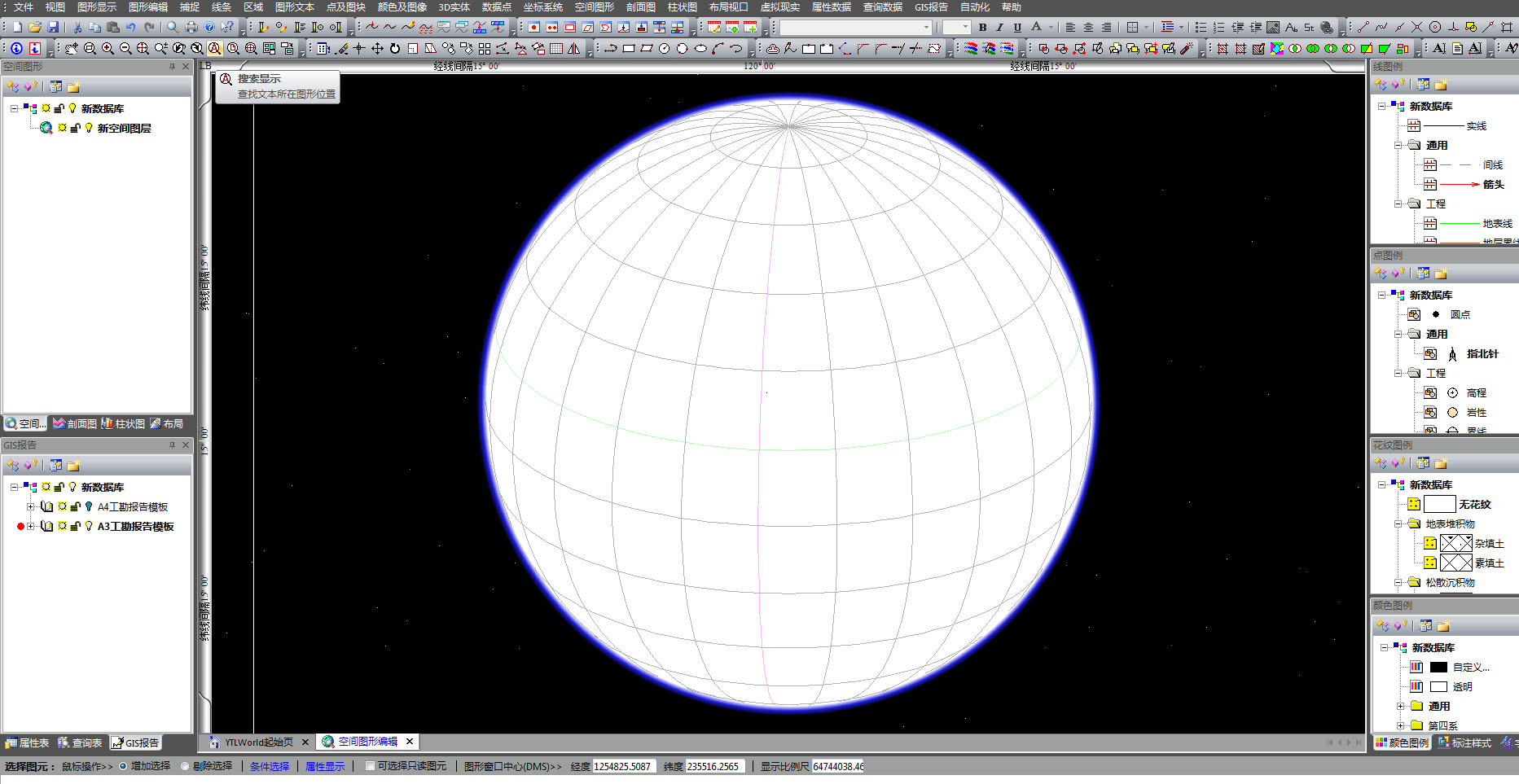Screen dimensions: 1519x784
Task: Toggle lightbulb of 新数据库 in 空间图形 panel
Action: [x=72, y=108]
